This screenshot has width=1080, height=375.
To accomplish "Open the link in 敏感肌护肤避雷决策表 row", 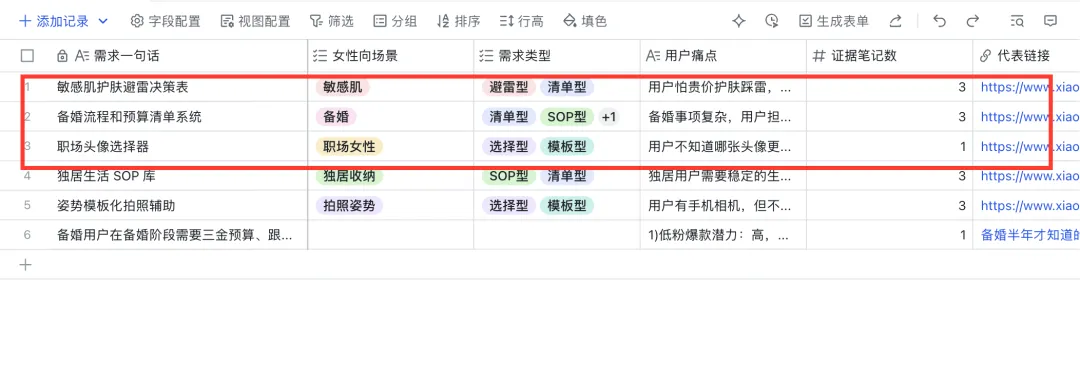I will (1030, 87).
